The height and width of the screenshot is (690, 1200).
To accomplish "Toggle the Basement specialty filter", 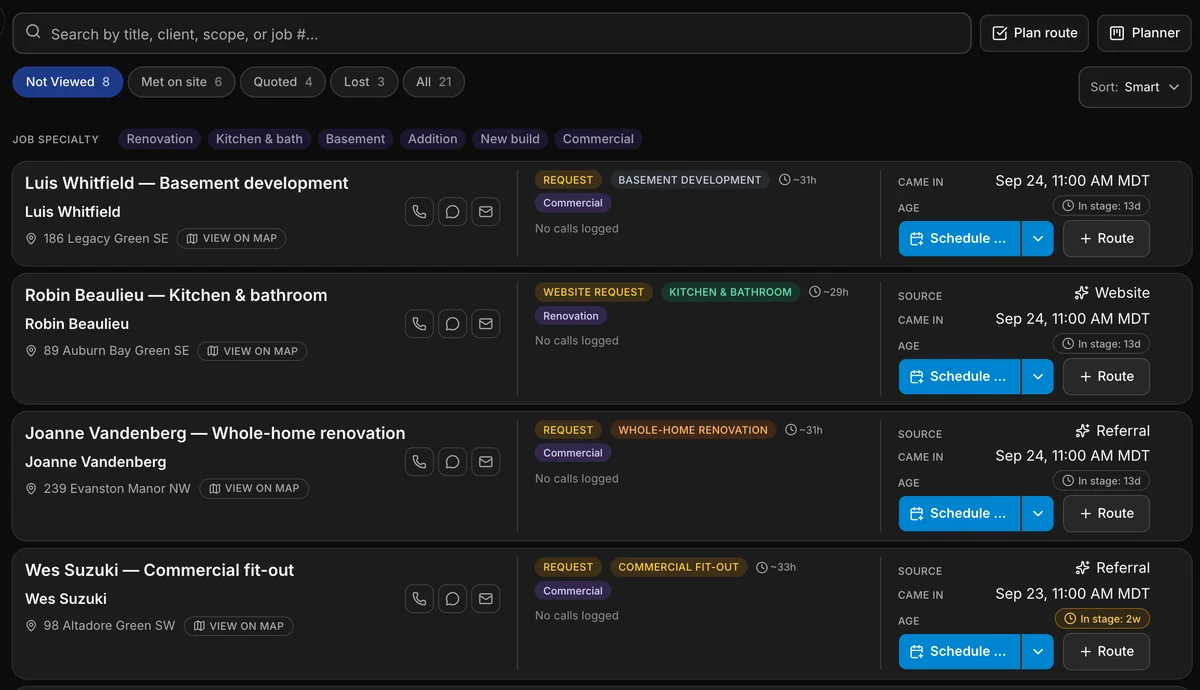I will pyautogui.click(x=355, y=139).
